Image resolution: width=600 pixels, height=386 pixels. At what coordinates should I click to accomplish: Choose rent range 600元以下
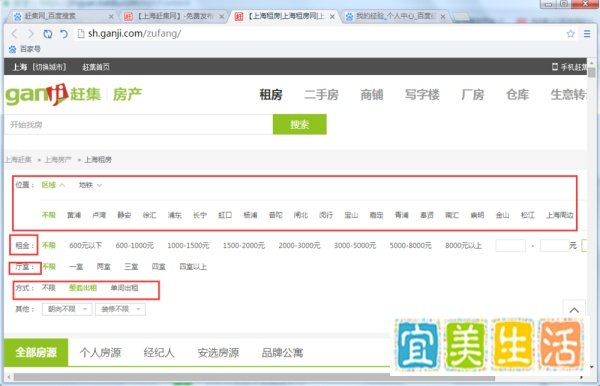pyautogui.click(x=85, y=245)
